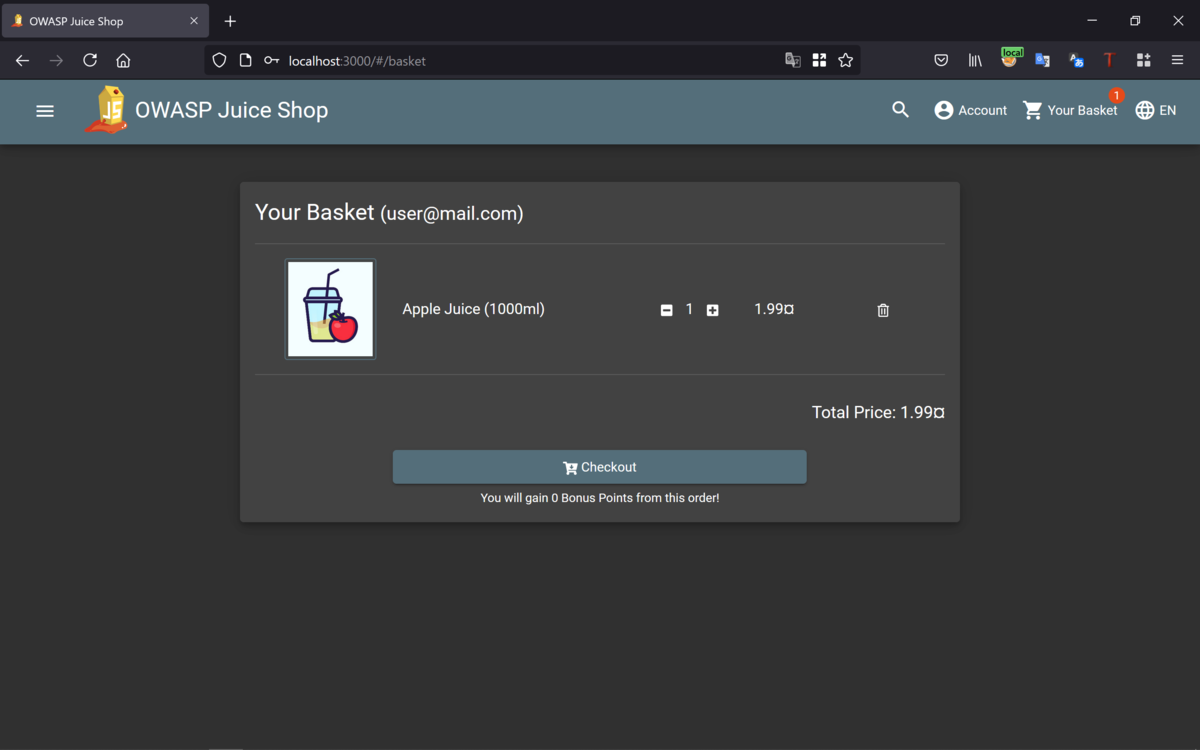Click the Checkout button
The width and height of the screenshot is (1200, 750).
click(x=599, y=467)
